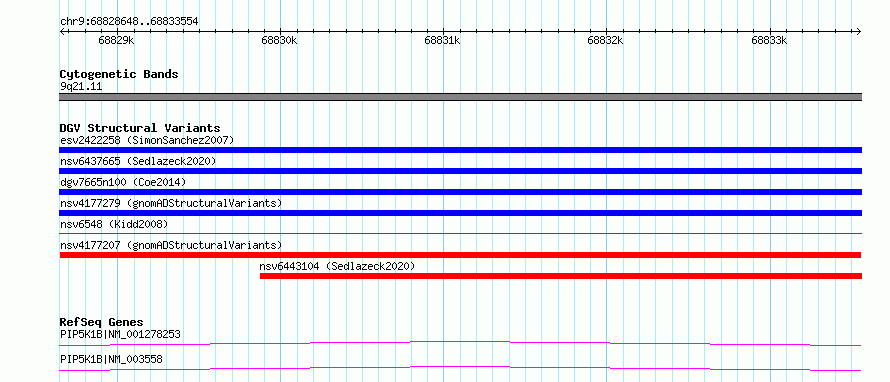Click the Cytogenetic Bands track heading

[119, 74]
